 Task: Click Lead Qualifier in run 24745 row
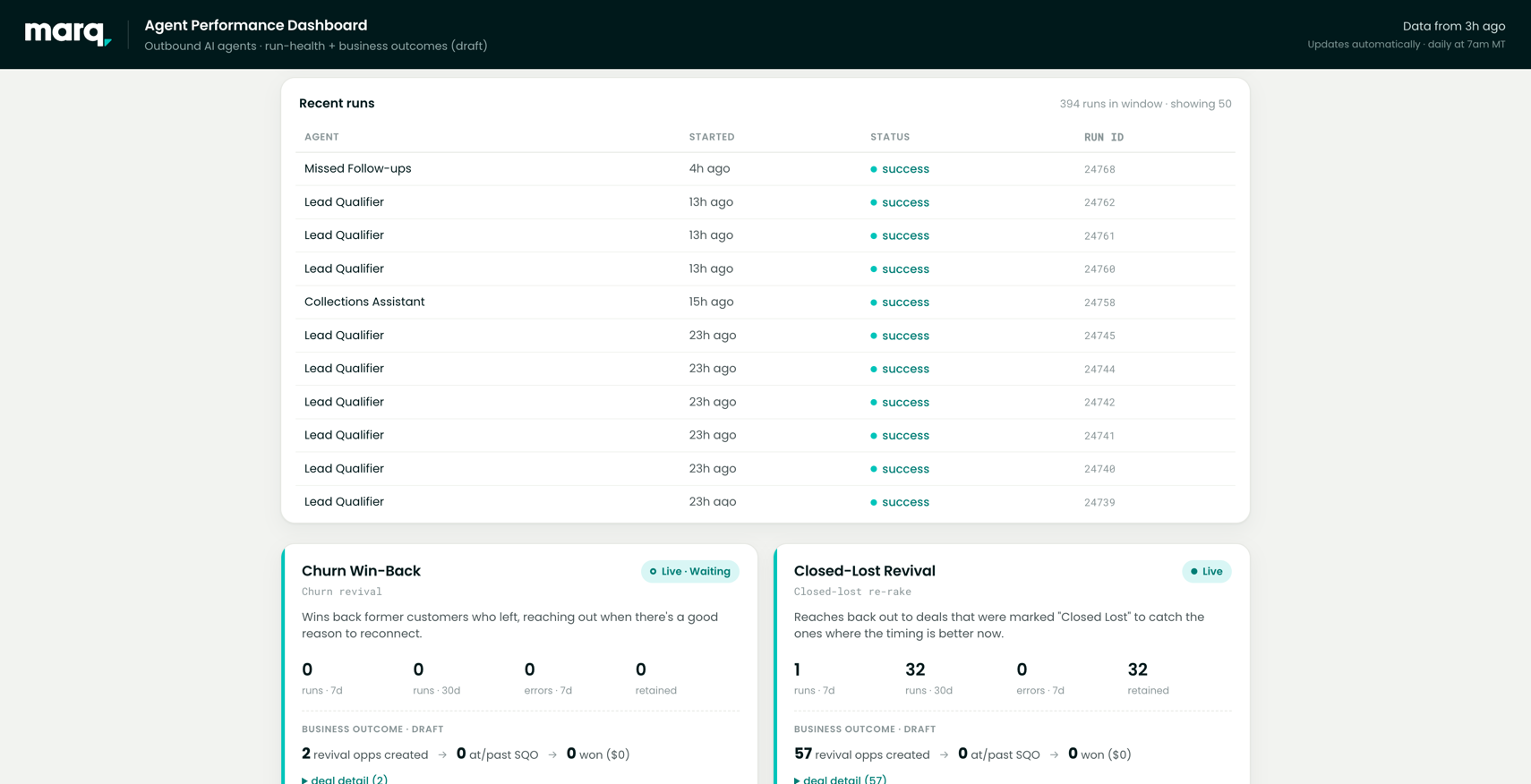click(344, 336)
